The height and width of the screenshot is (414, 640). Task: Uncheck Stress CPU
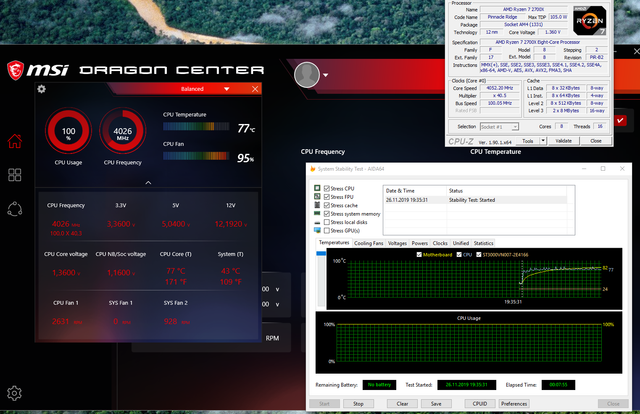tap(327, 189)
